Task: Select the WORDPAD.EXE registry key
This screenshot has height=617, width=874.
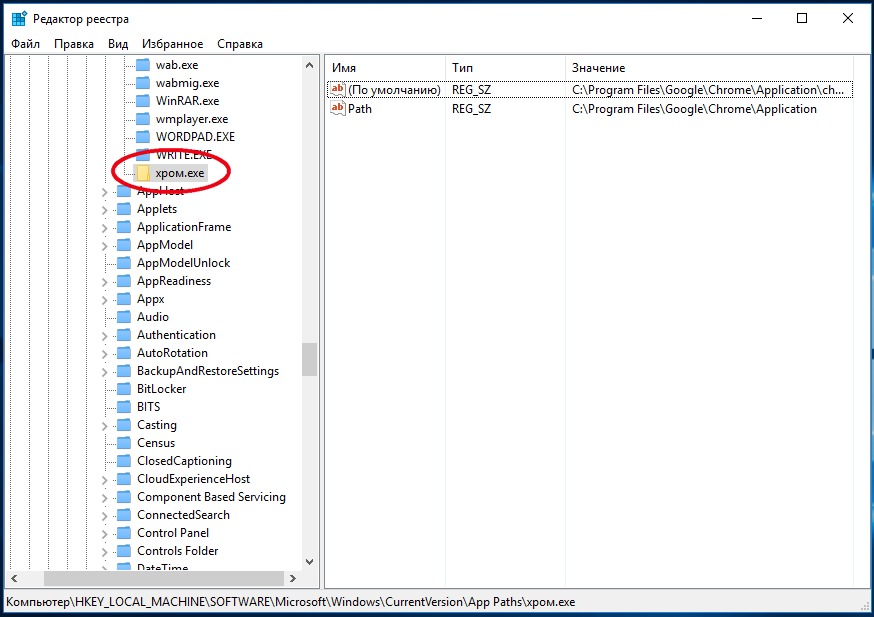Action: 195,137
